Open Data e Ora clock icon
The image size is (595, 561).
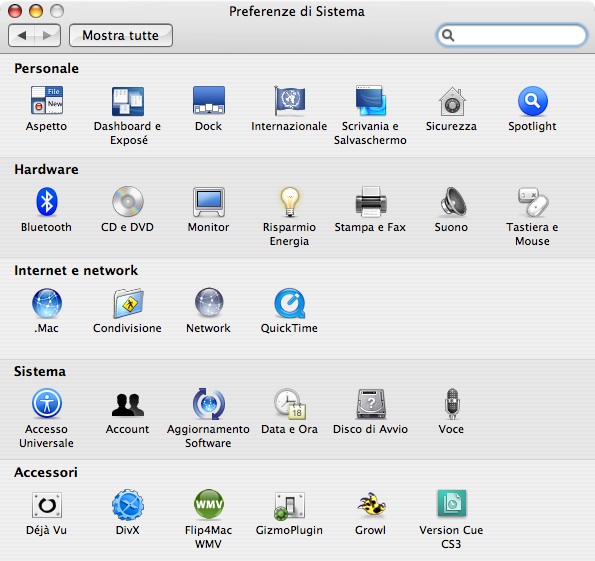(x=290, y=403)
